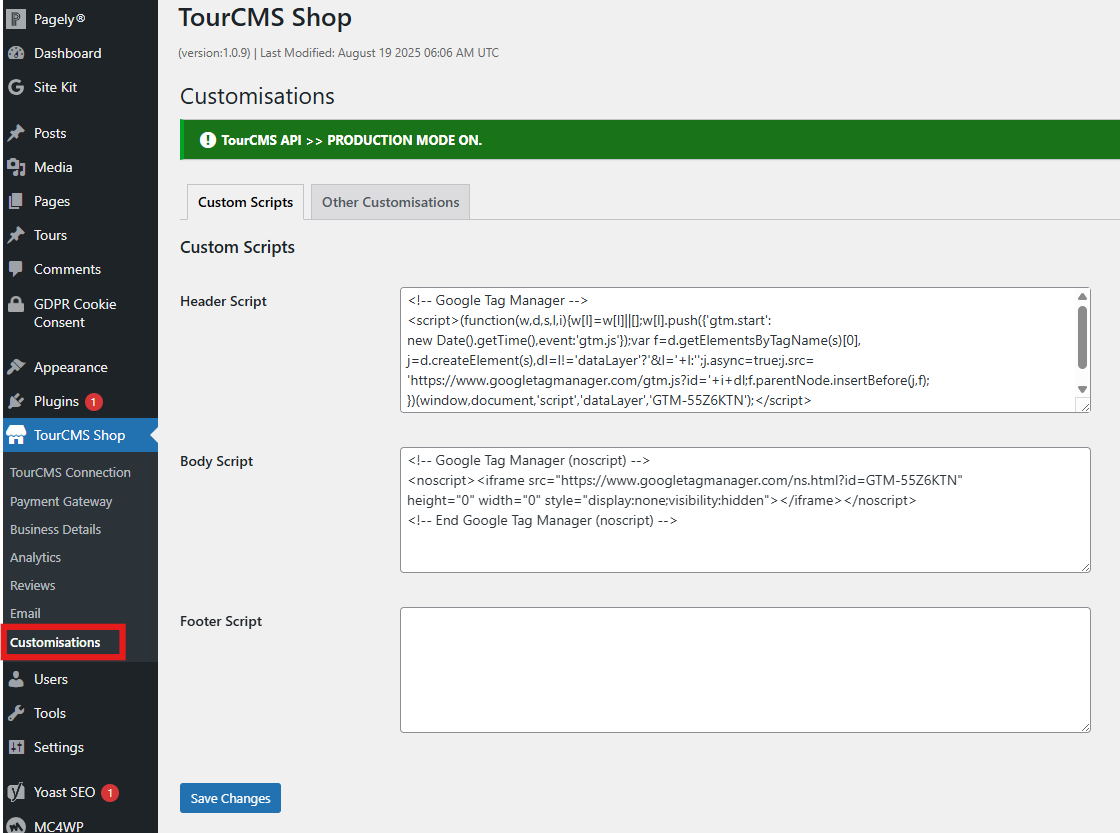The image size is (1120, 833).
Task: Click the Comments speech bubble icon
Action: click(16, 269)
